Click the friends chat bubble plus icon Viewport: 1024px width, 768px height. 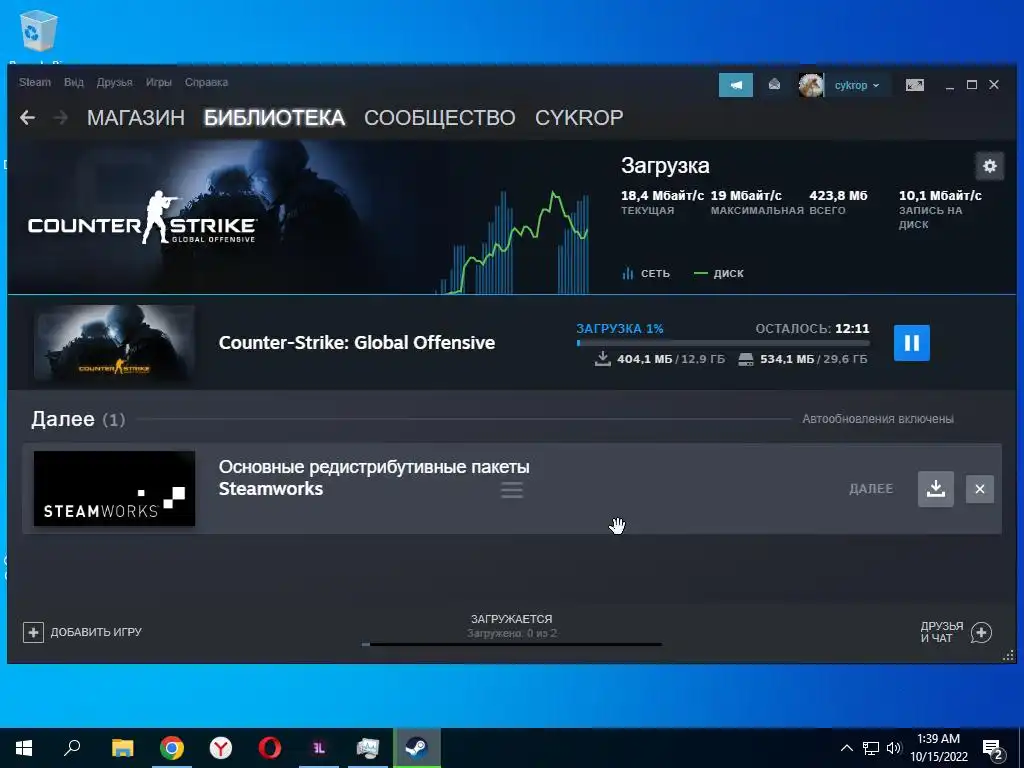click(x=981, y=632)
